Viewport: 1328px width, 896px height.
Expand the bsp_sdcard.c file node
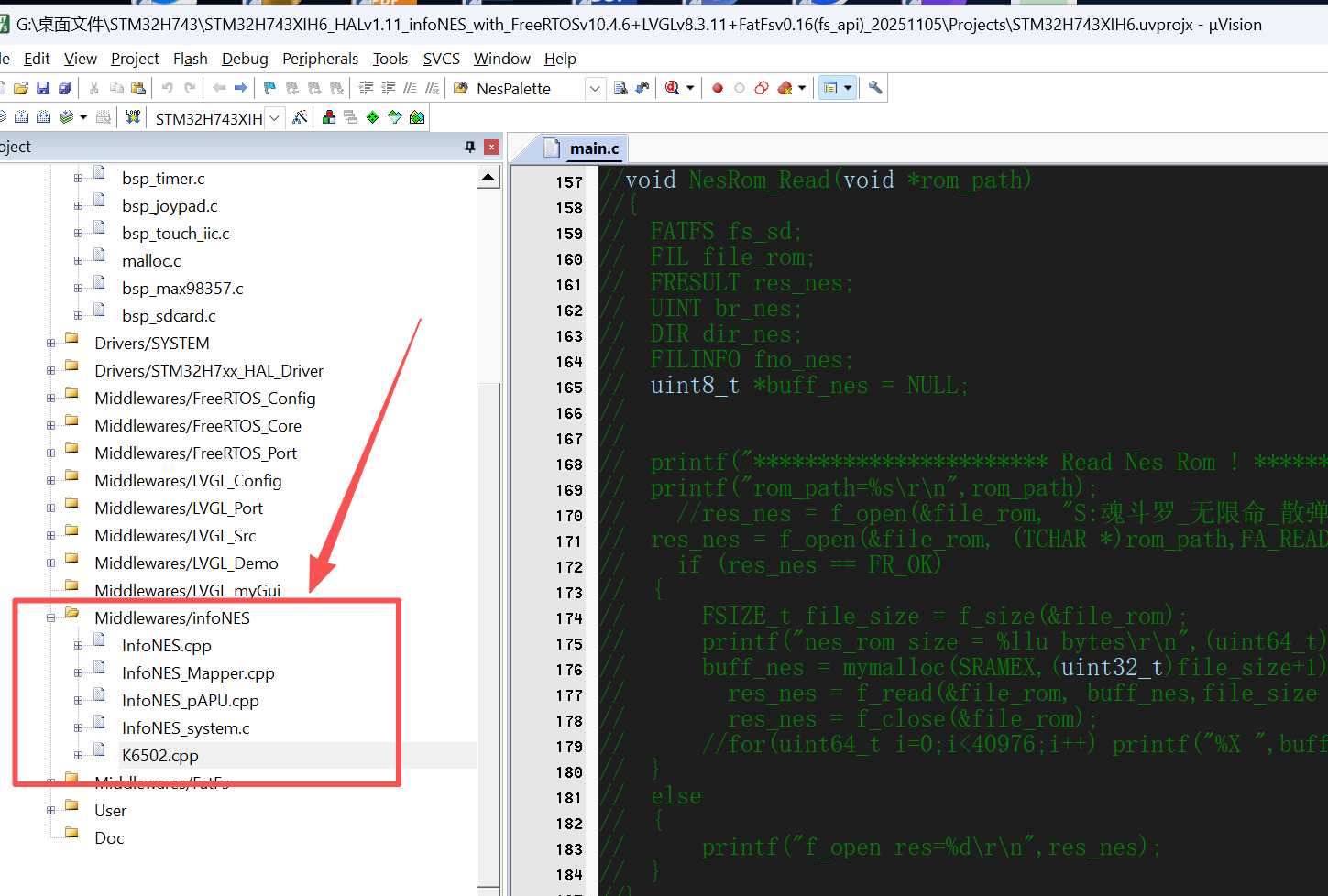click(x=78, y=316)
